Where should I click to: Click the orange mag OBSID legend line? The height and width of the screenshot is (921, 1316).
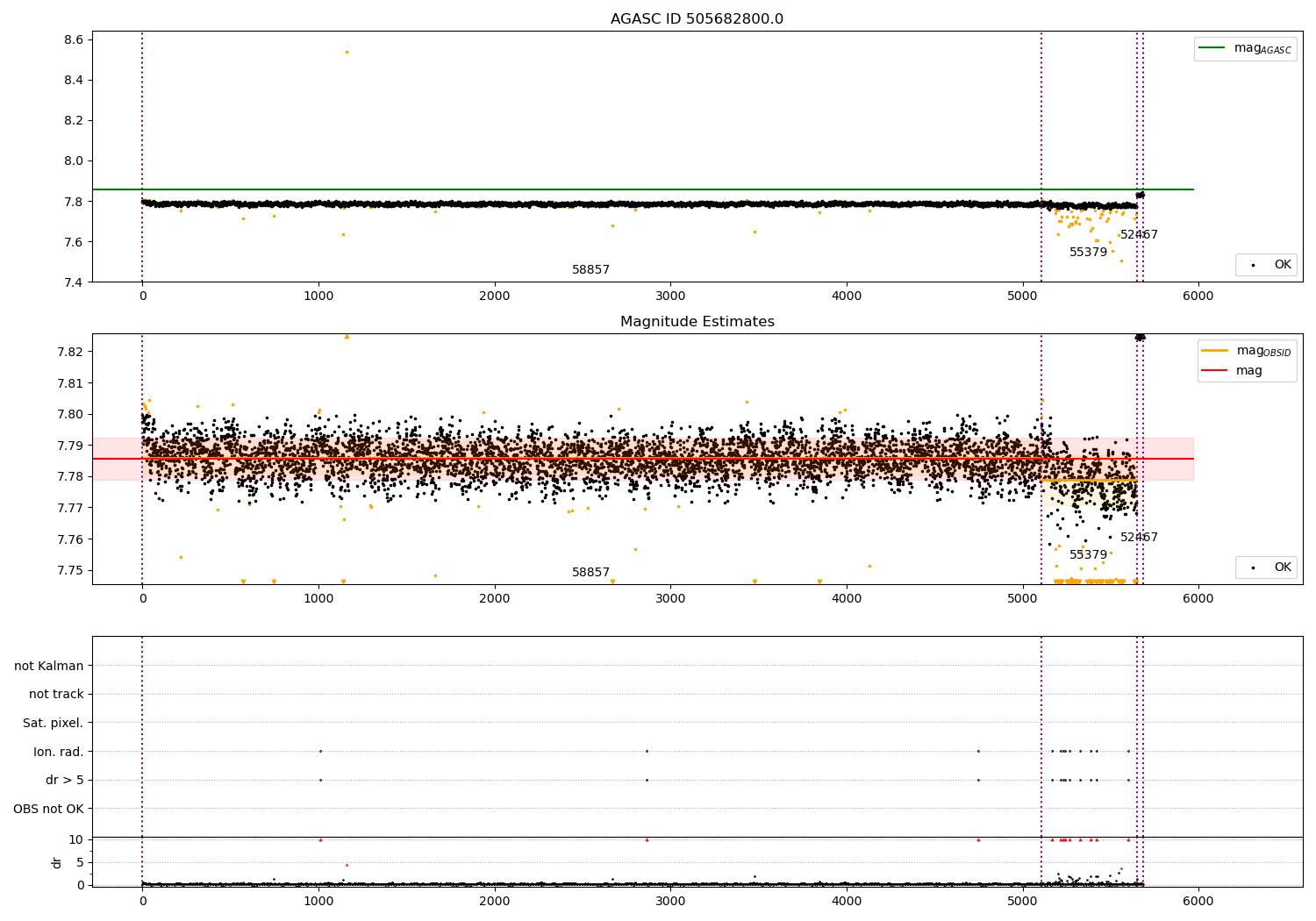(1215, 351)
